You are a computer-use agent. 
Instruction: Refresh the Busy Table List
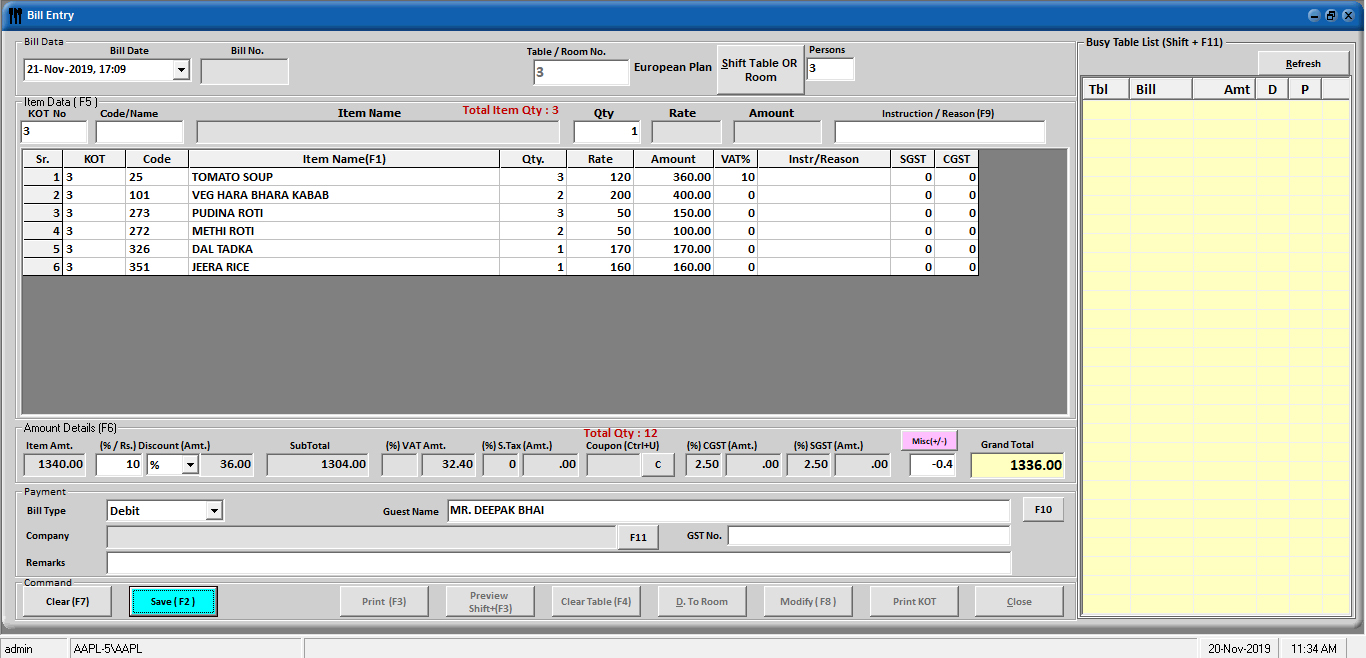coord(1302,64)
